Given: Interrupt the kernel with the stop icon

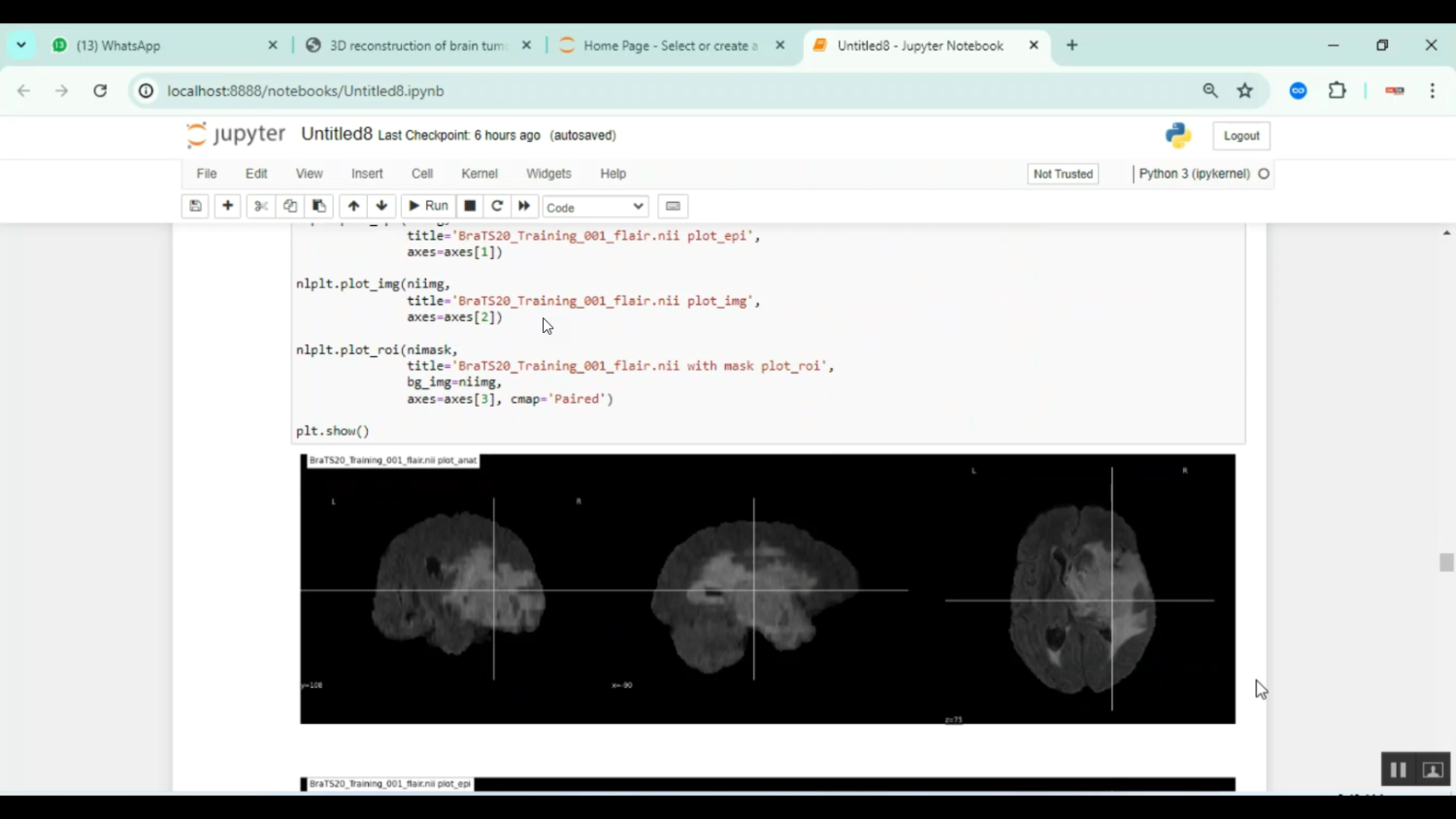Looking at the screenshot, I should pos(470,206).
